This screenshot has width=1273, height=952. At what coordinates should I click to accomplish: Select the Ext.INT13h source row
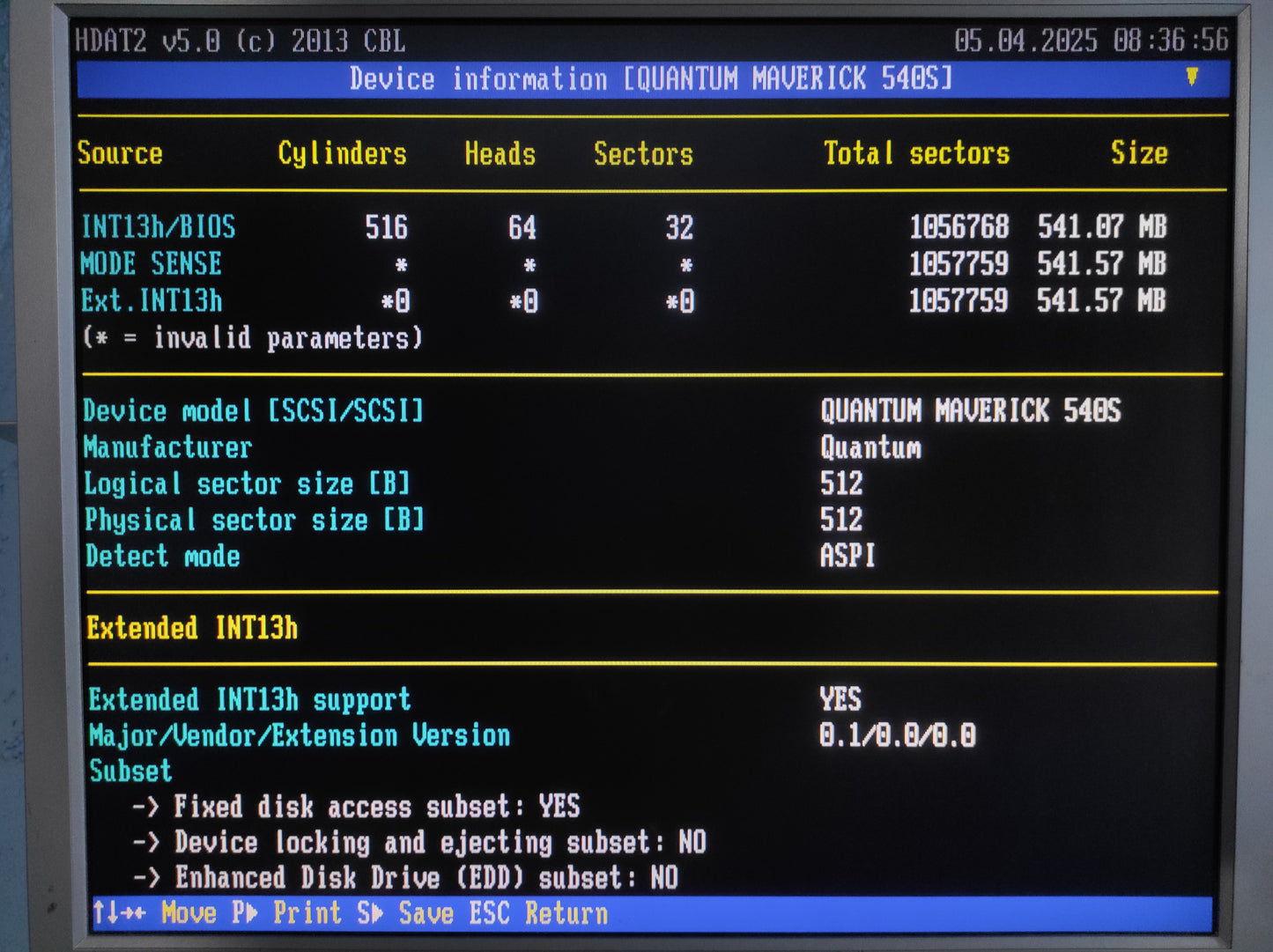tap(152, 301)
